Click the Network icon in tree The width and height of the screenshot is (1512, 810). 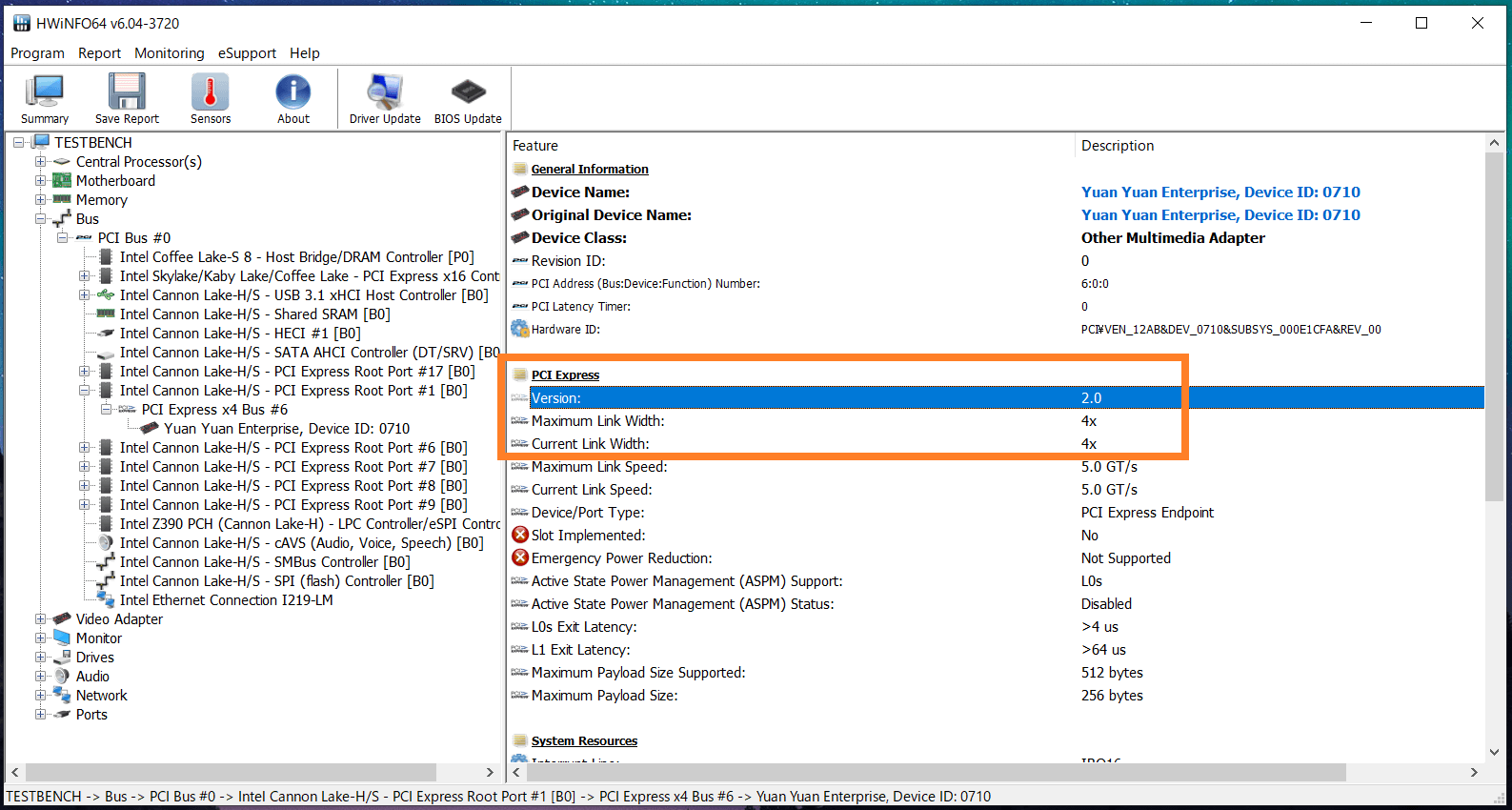62,695
